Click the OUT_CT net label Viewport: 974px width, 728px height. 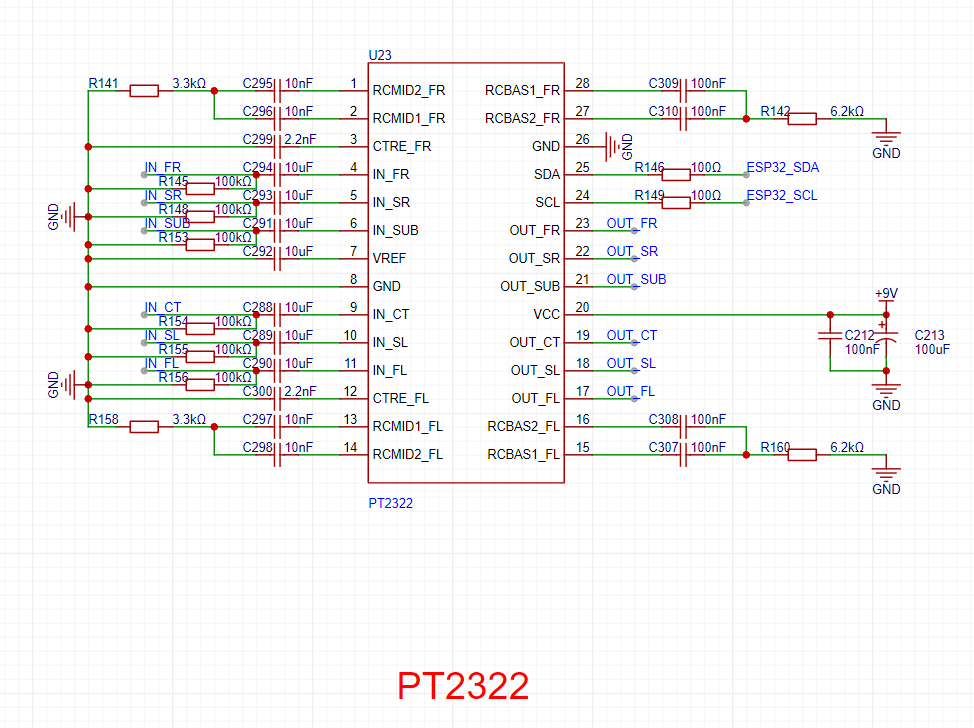[632, 335]
